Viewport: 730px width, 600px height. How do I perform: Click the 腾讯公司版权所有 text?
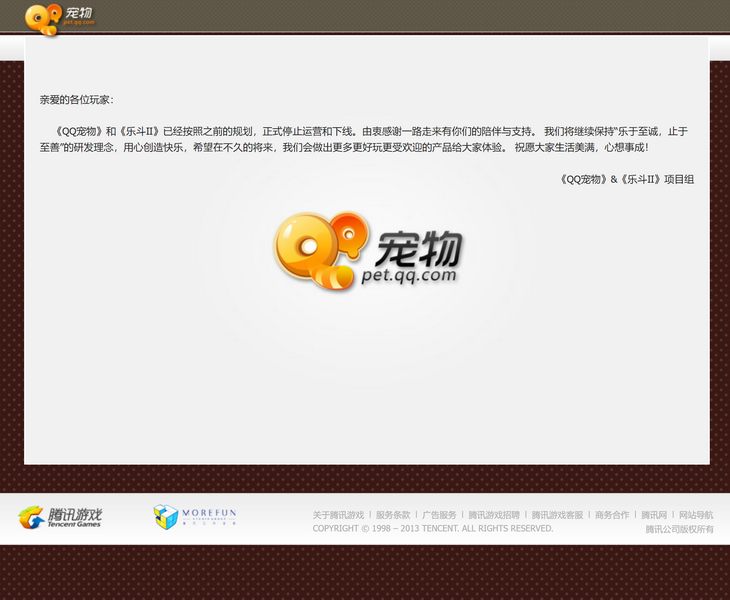tap(679, 529)
